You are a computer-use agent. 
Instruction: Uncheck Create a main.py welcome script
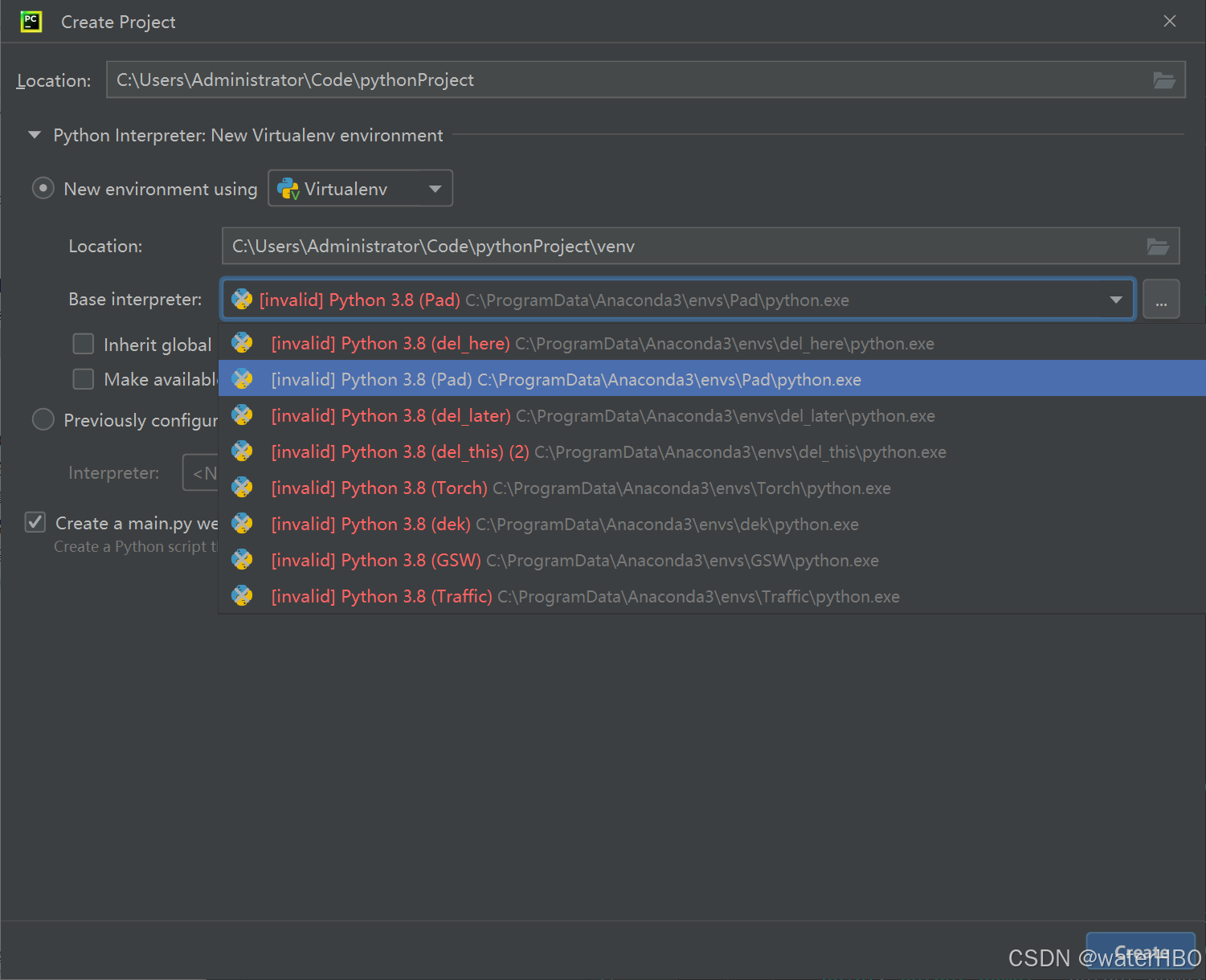pyautogui.click(x=35, y=523)
